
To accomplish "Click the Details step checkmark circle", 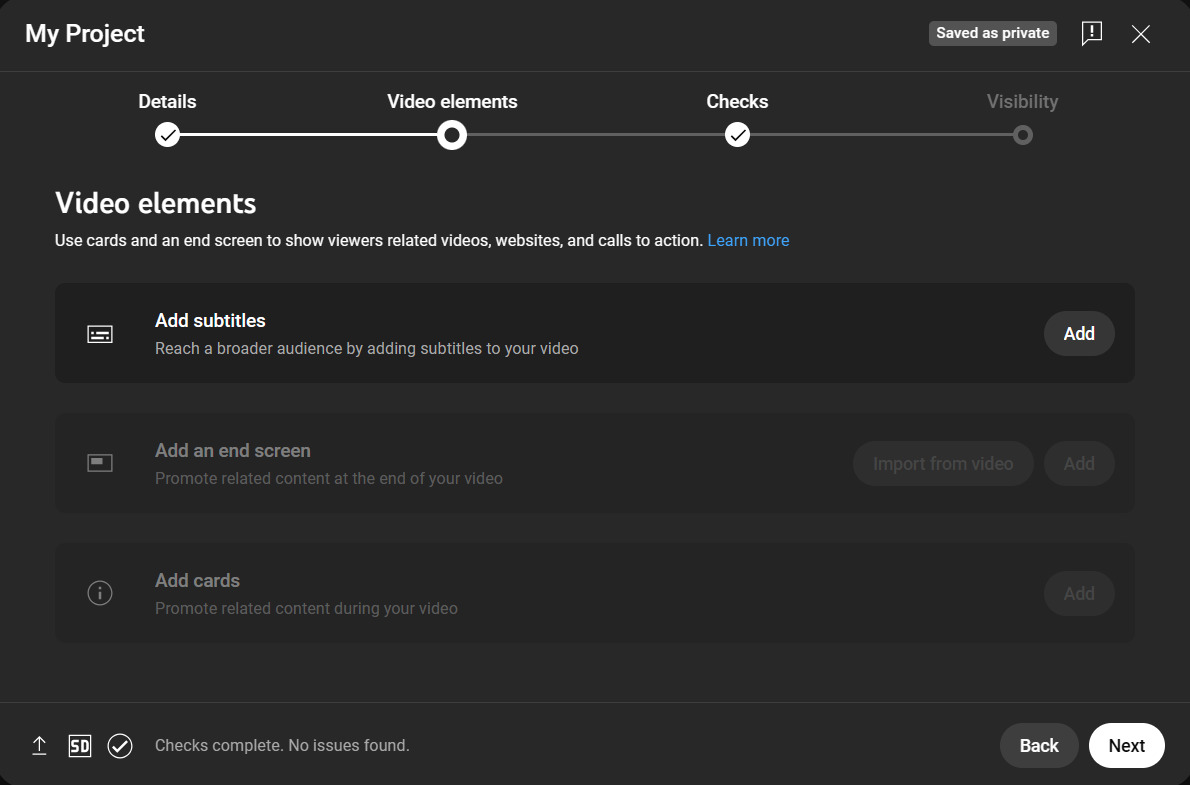I will 167,134.
